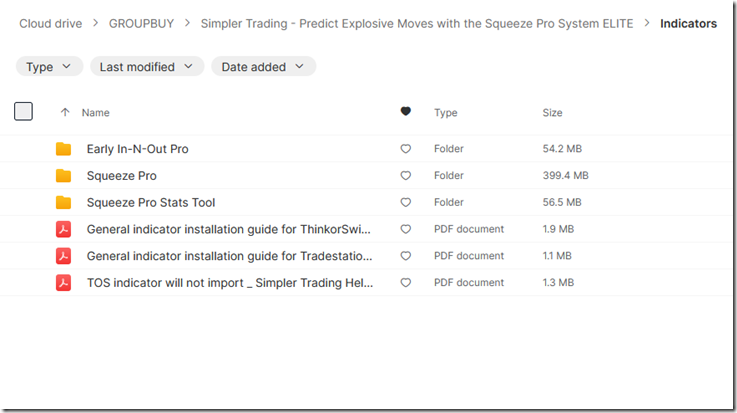
Task: Select General indicator installation guide for ThinkorSwi...
Action: pyautogui.click(x=229, y=229)
